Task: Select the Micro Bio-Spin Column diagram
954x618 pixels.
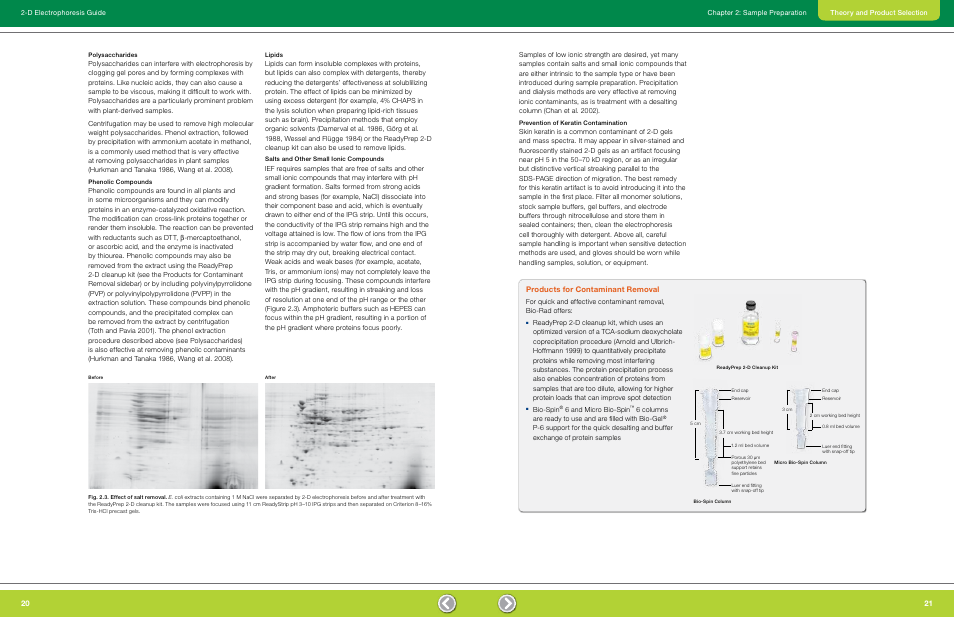Action: [821, 422]
